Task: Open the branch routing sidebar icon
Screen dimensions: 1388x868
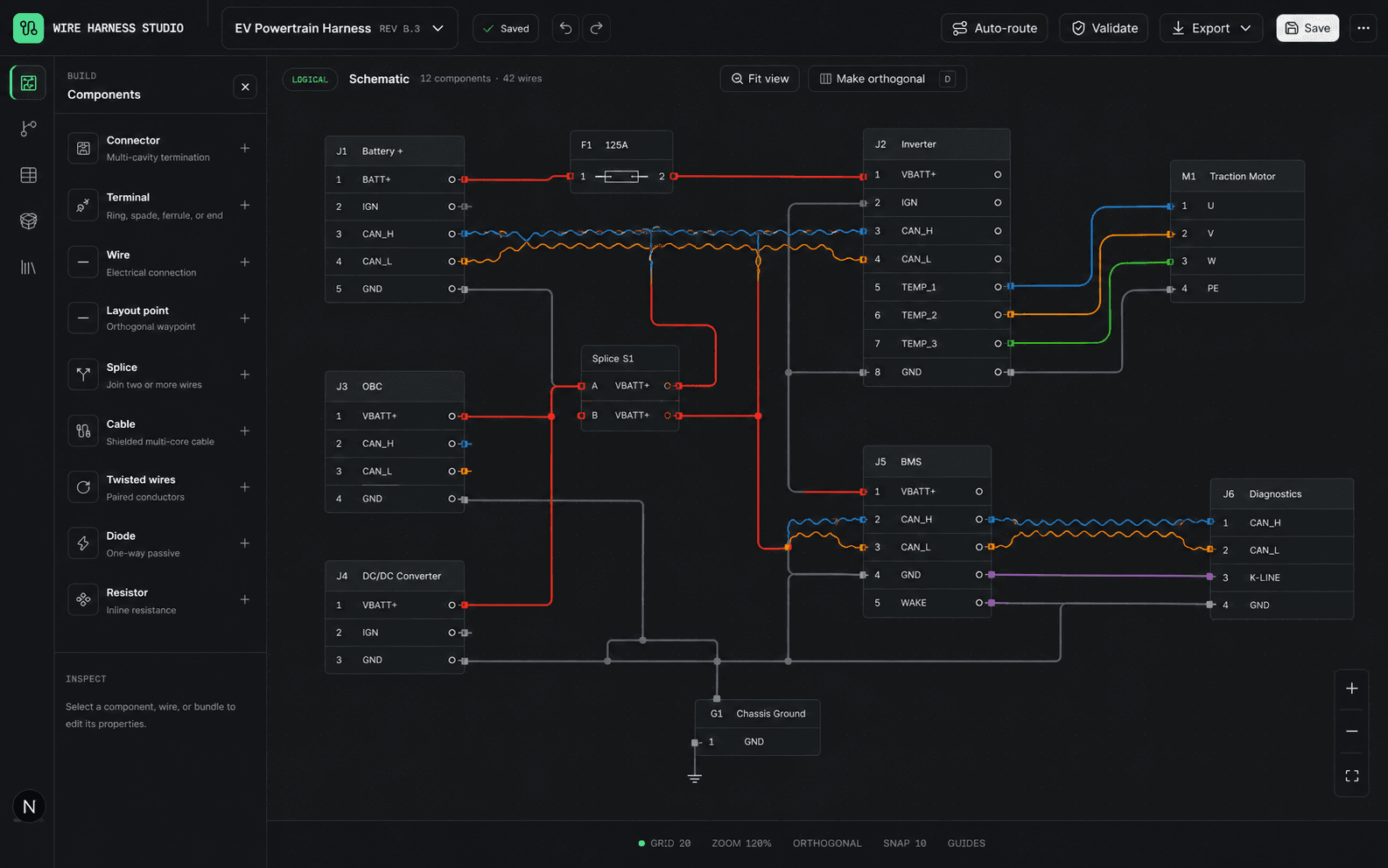Action: tap(28, 129)
